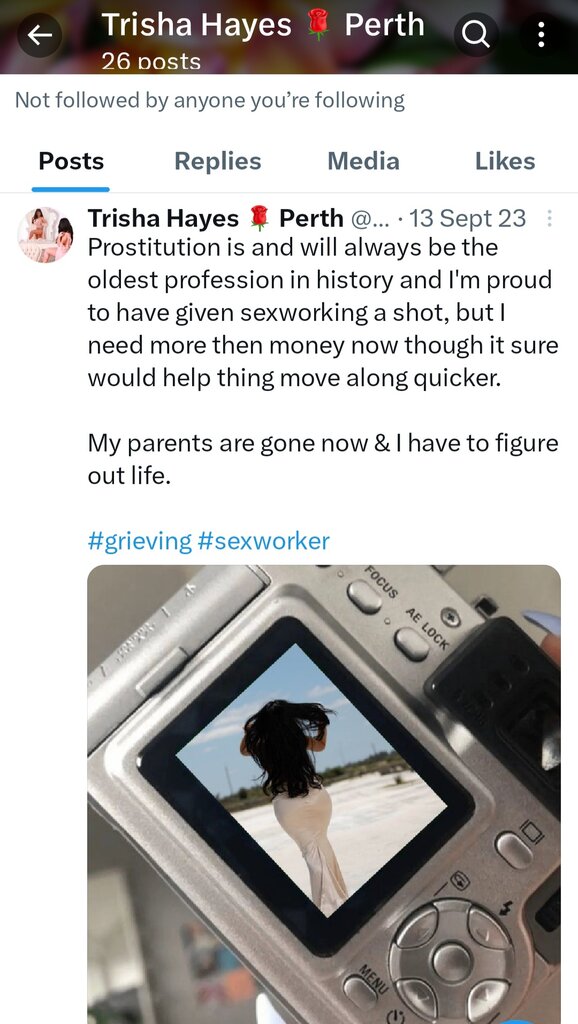Viewport: 578px width, 1024px height.
Task: Click the 13 Sept 23 timestamp
Action: coord(468,218)
